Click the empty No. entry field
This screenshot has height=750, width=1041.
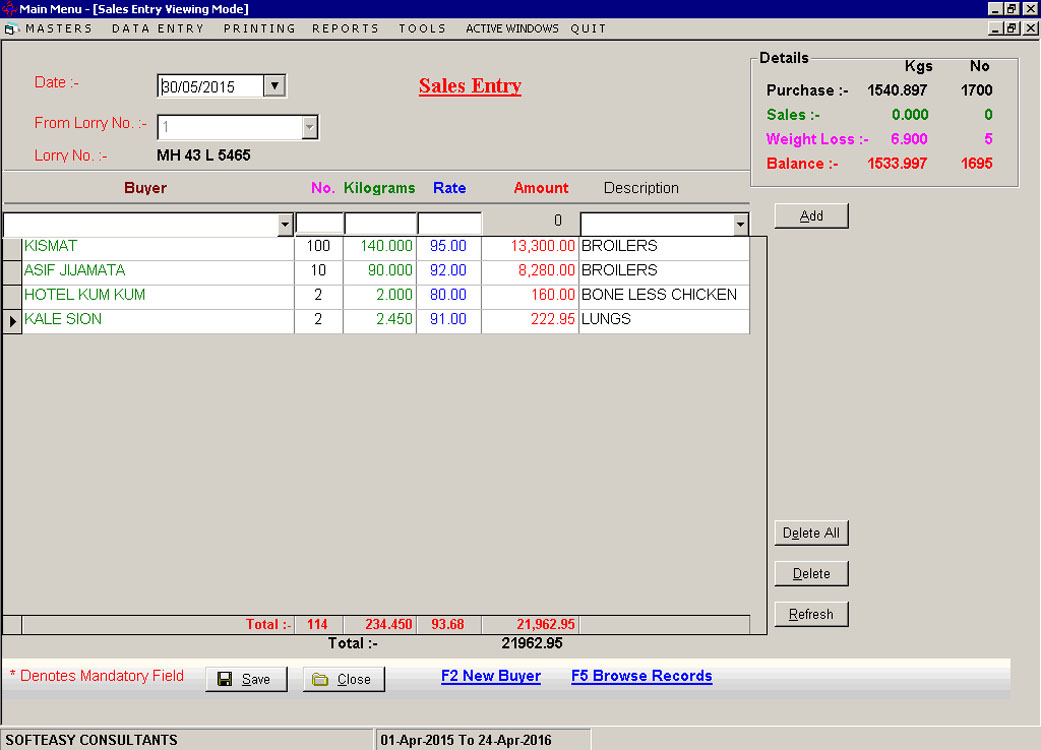click(x=319, y=224)
